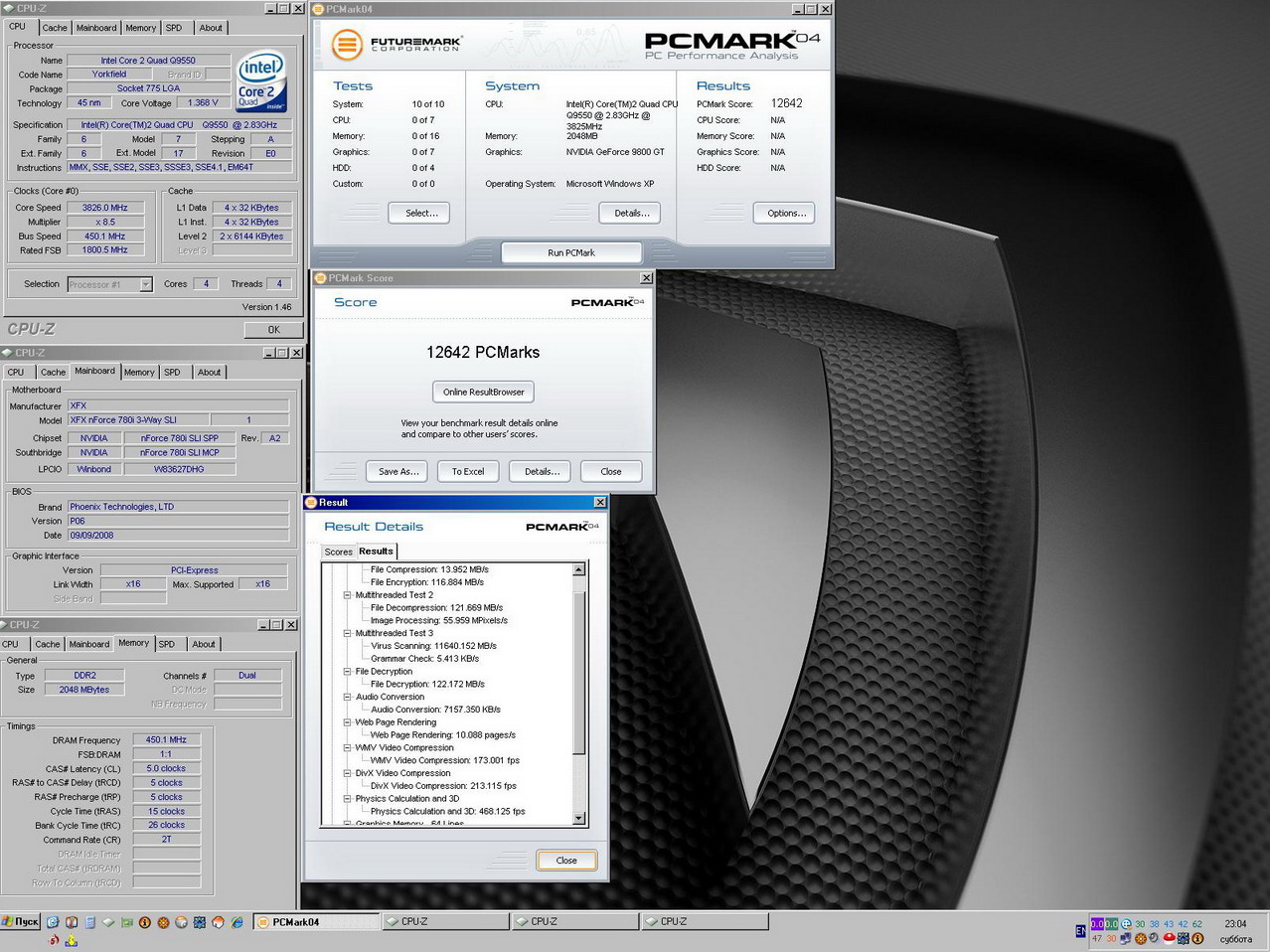Click the red mushroom tray icon
The width and height of the screenshot is (1270, 952).
pyautogui.click(x=1169, y=938)
